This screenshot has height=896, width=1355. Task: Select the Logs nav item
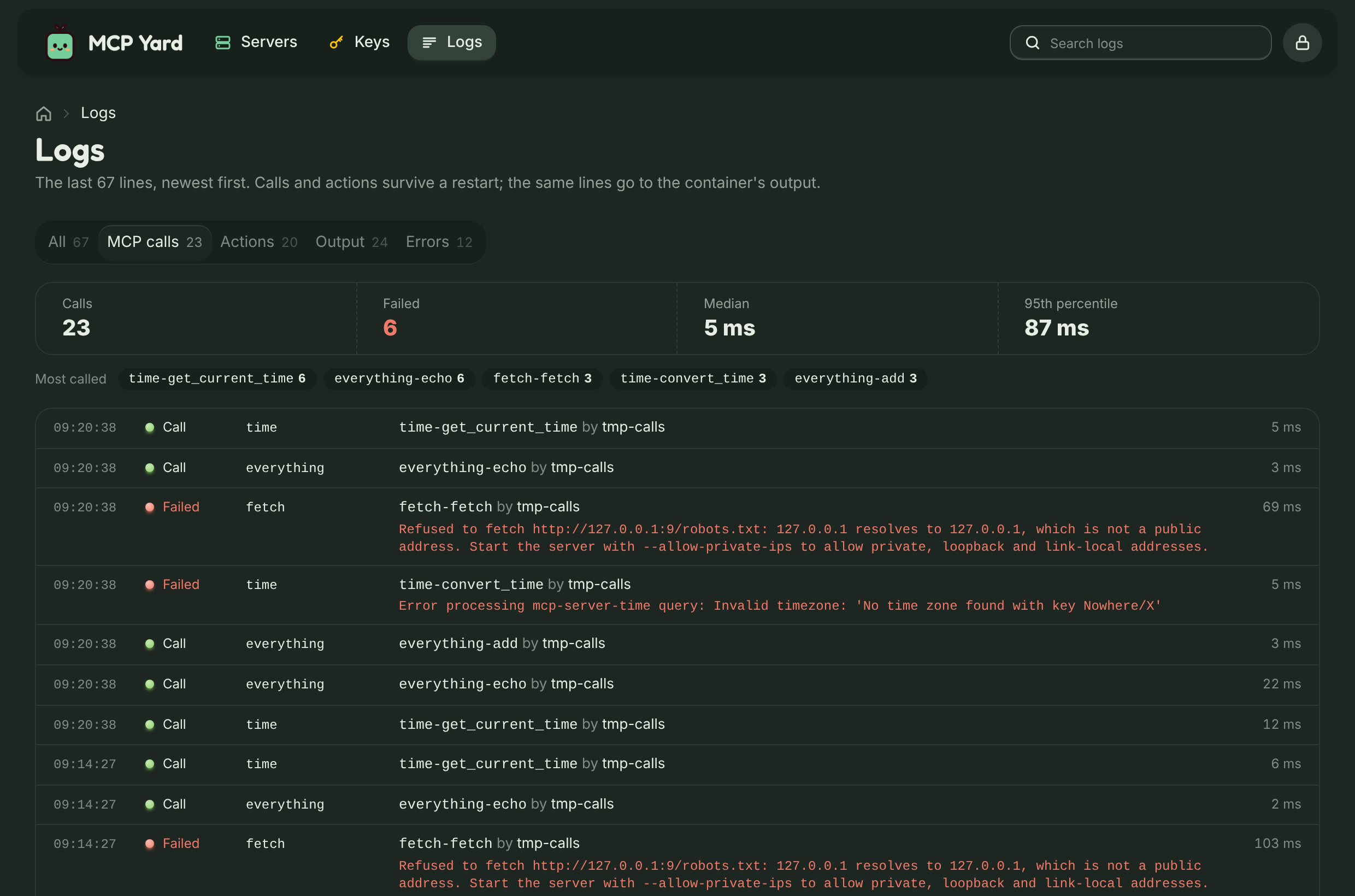coord(451,42)
